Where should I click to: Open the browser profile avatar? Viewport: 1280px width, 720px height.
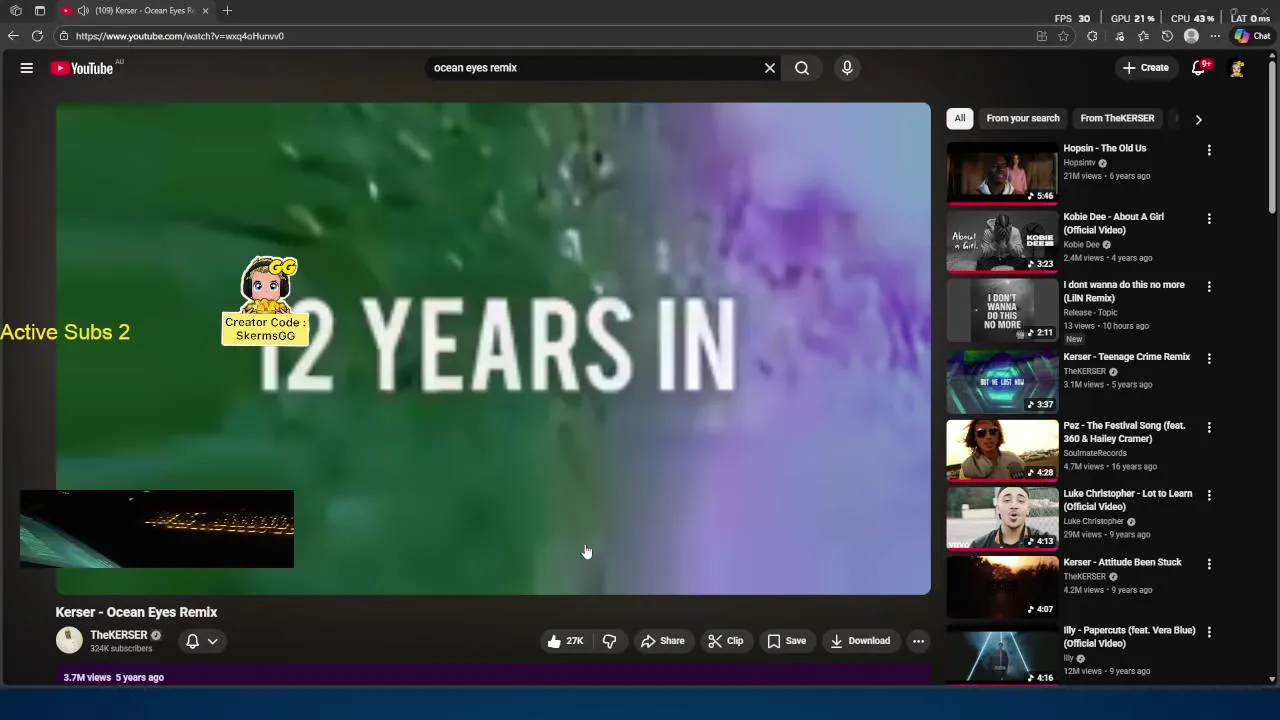pos(1191,36)
